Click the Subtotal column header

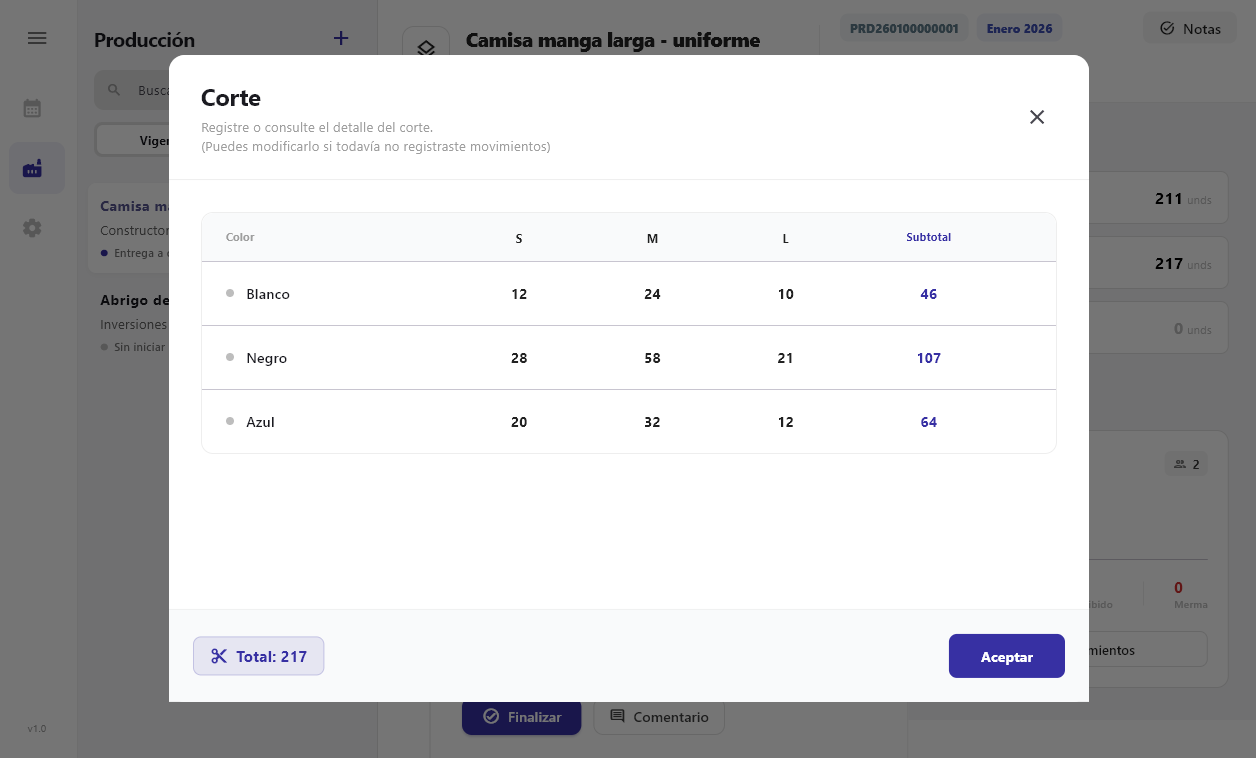[x=928, y=238]
